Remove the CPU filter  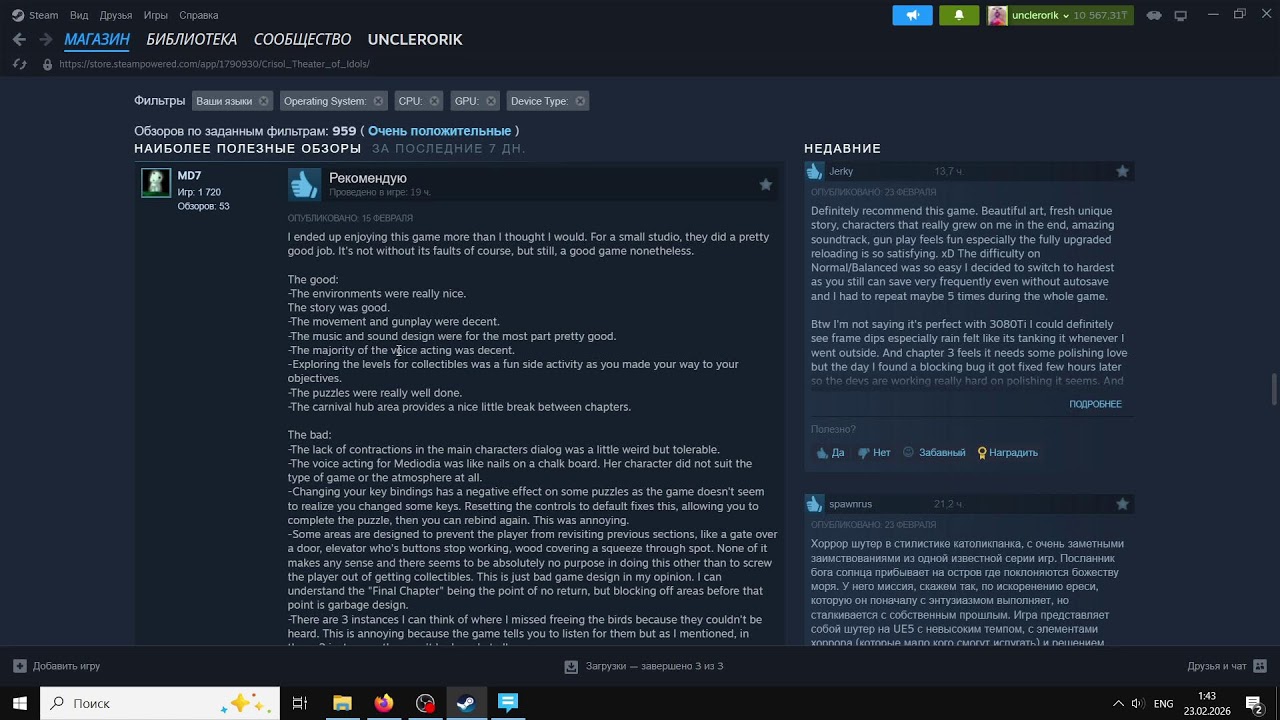(434, 101)
